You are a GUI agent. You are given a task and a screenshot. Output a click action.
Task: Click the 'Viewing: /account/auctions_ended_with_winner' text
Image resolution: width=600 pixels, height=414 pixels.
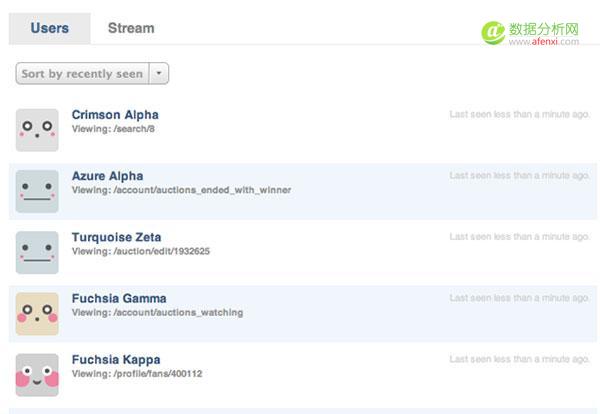[181, 190]
